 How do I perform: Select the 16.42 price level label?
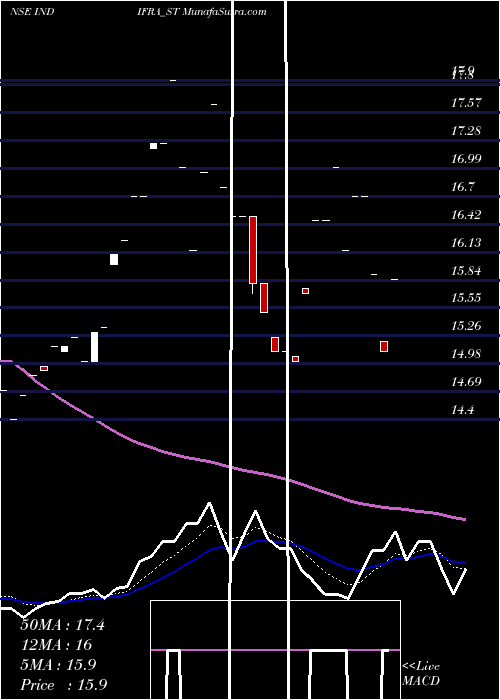tap(466, 215)
